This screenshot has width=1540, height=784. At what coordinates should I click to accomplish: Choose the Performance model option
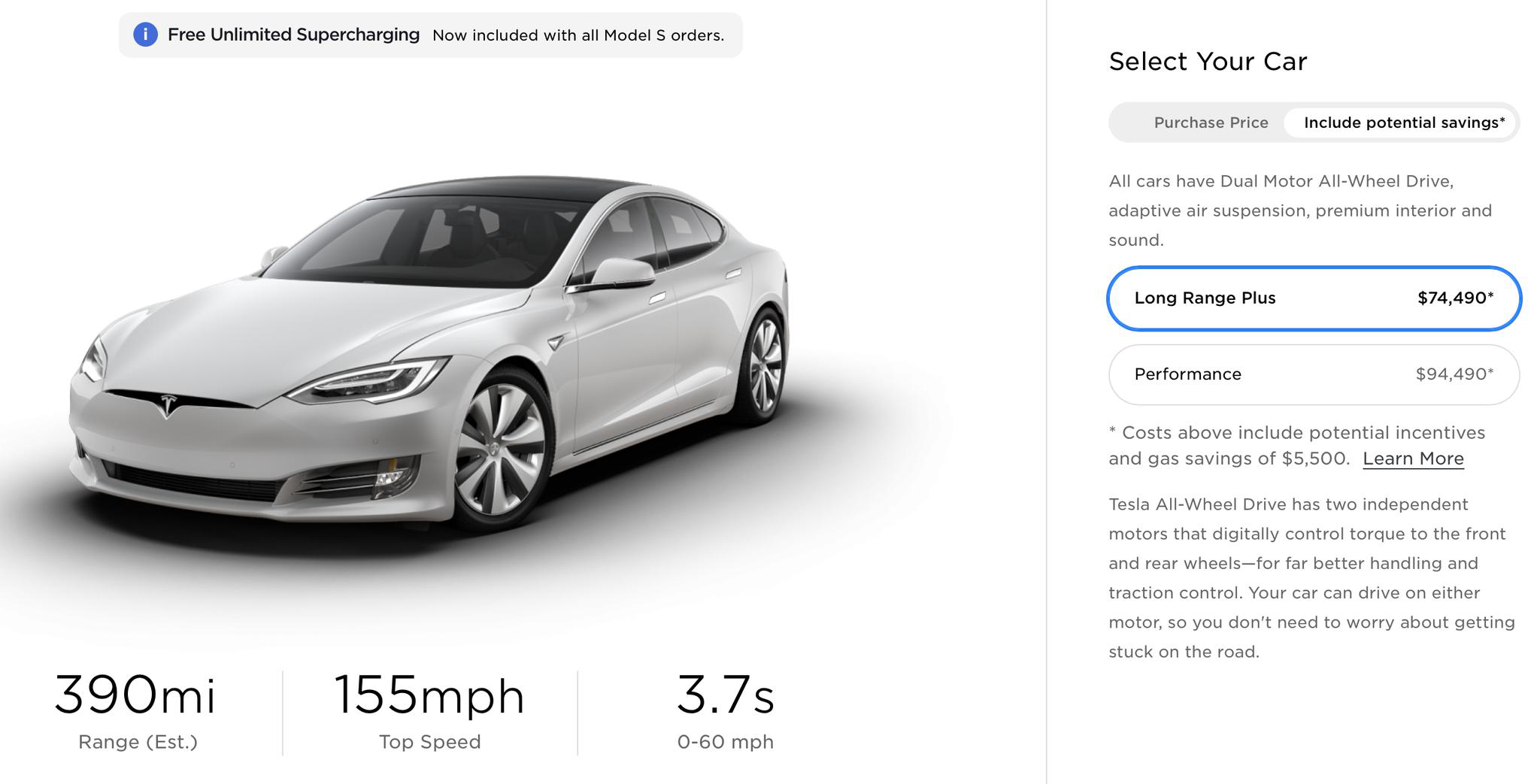1314,374
